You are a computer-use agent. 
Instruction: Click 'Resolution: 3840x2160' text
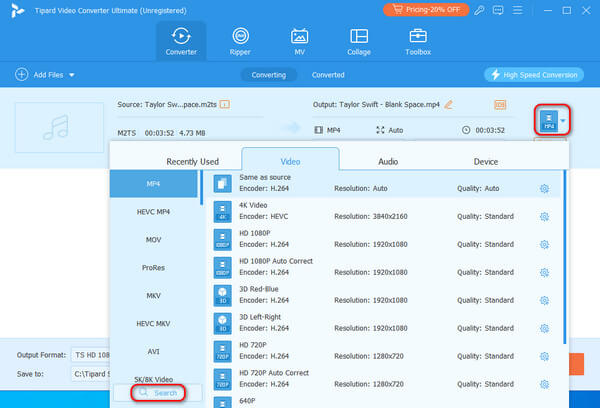click(x=371, y=217)
